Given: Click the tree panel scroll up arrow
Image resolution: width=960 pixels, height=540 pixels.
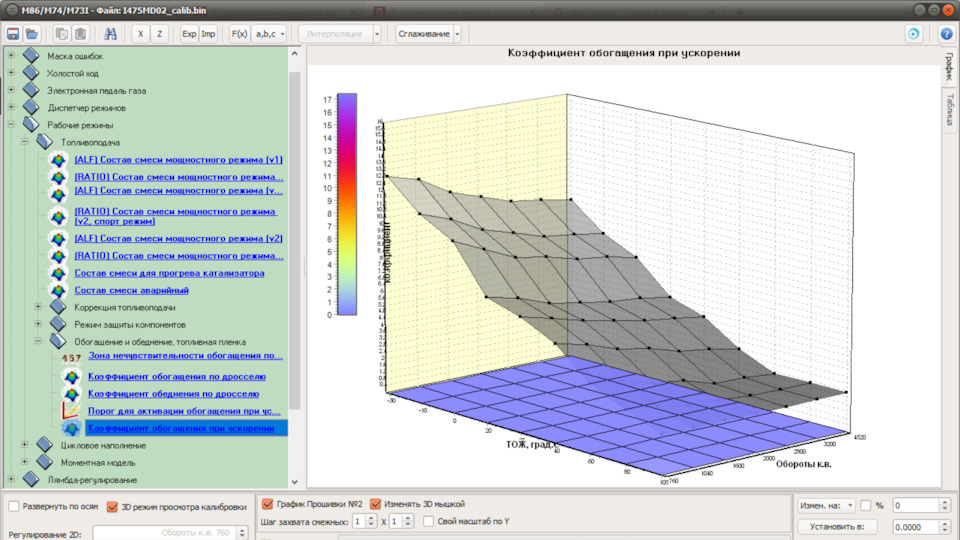Looking at the screenshot, I should (294, 54).
